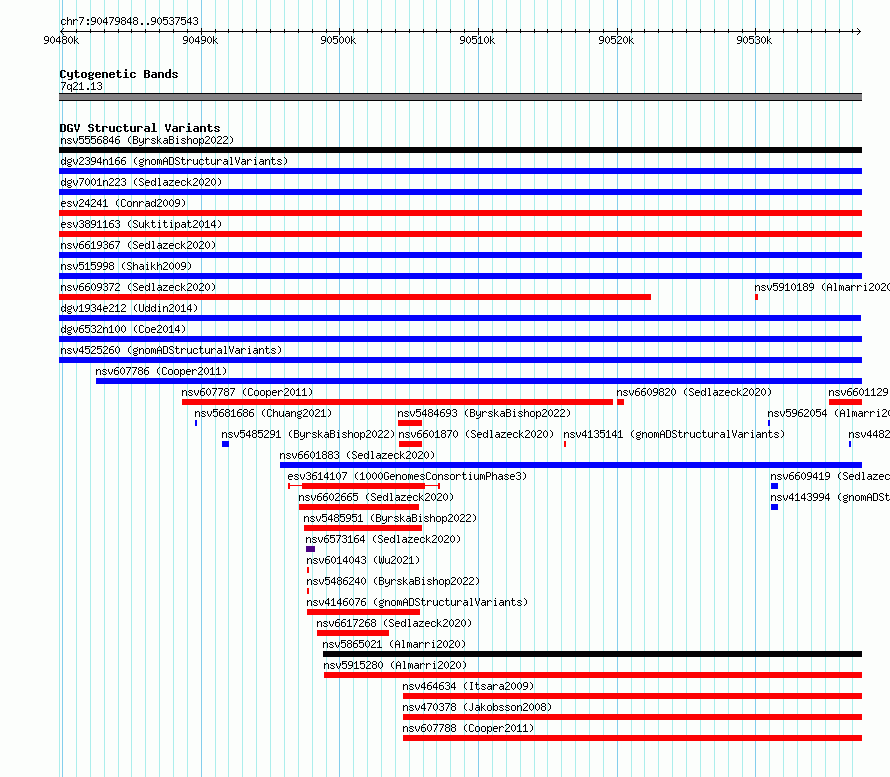Screen dimensions: 890x777
Task: Click the nsv607786 (Cooper2011) label
Action: click(161, 371)
